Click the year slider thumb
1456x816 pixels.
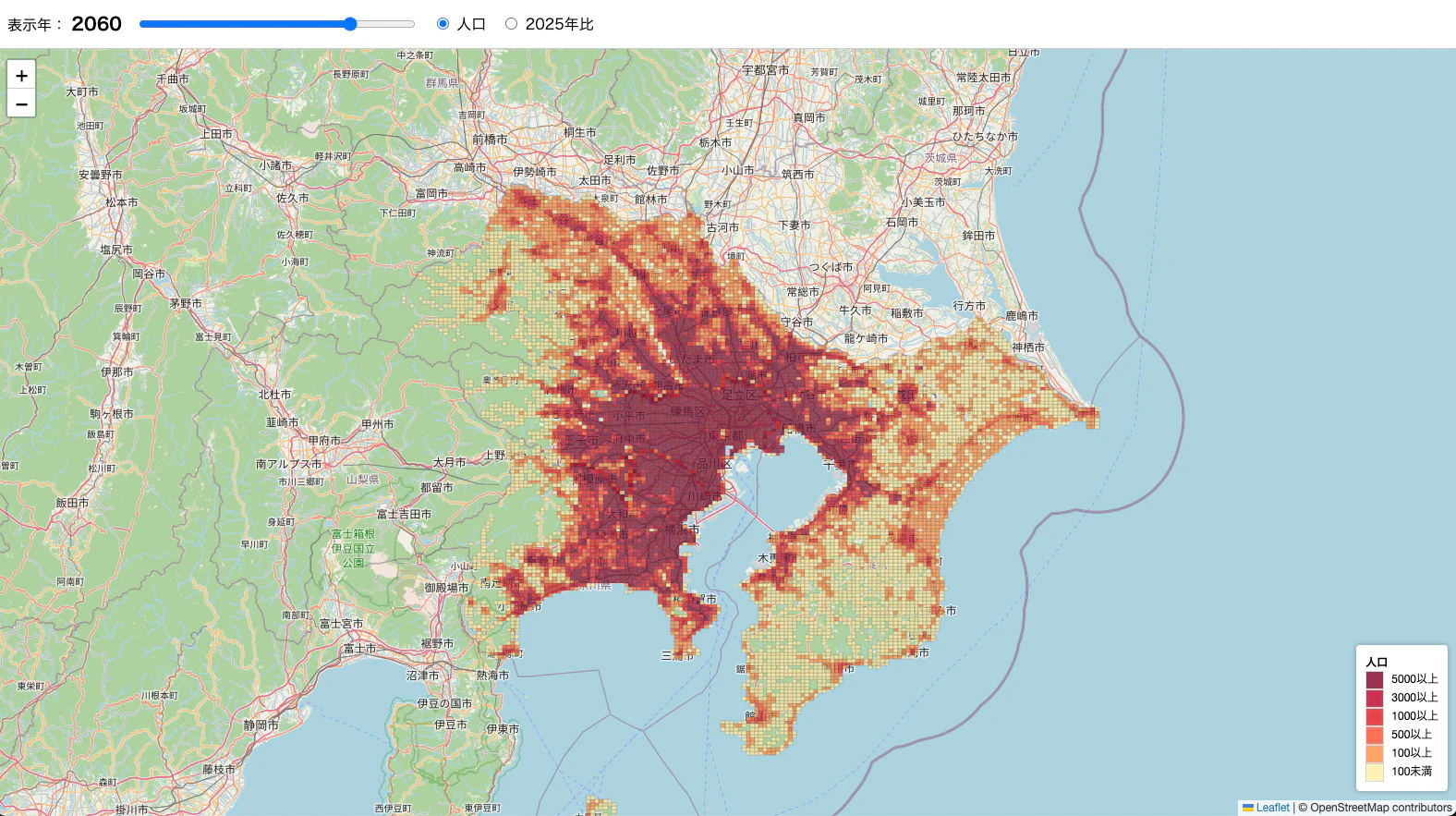[x=350, y=24]
